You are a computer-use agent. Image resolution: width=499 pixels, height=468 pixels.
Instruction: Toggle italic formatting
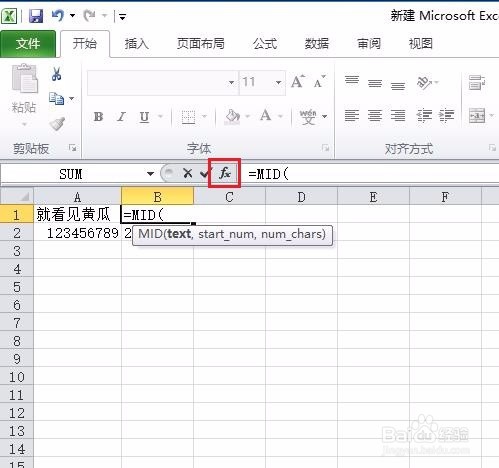pos(121,117)
